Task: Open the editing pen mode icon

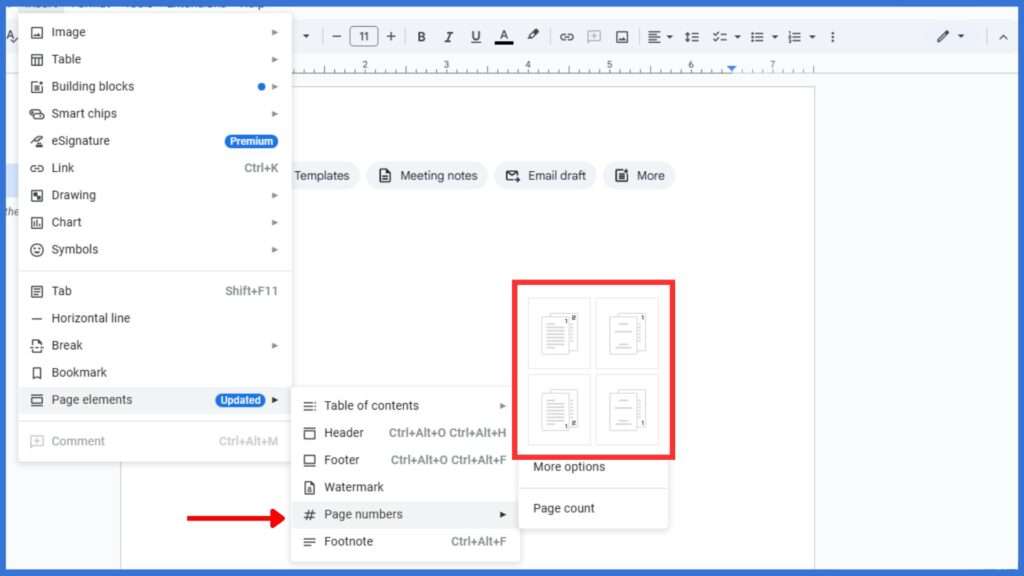Action: tap(941, 36)
